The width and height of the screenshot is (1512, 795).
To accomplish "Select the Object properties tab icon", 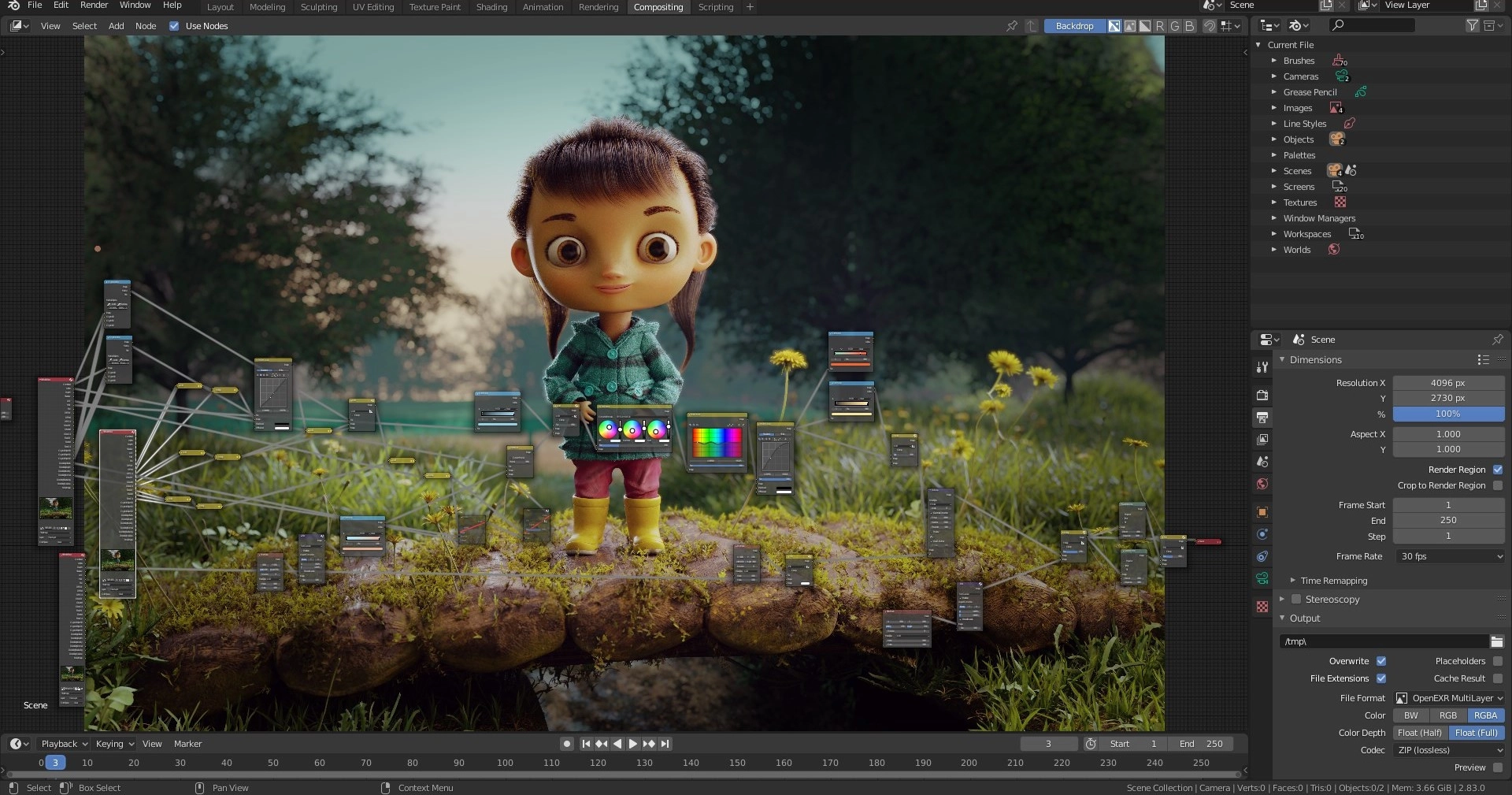I will point(1262,512).
